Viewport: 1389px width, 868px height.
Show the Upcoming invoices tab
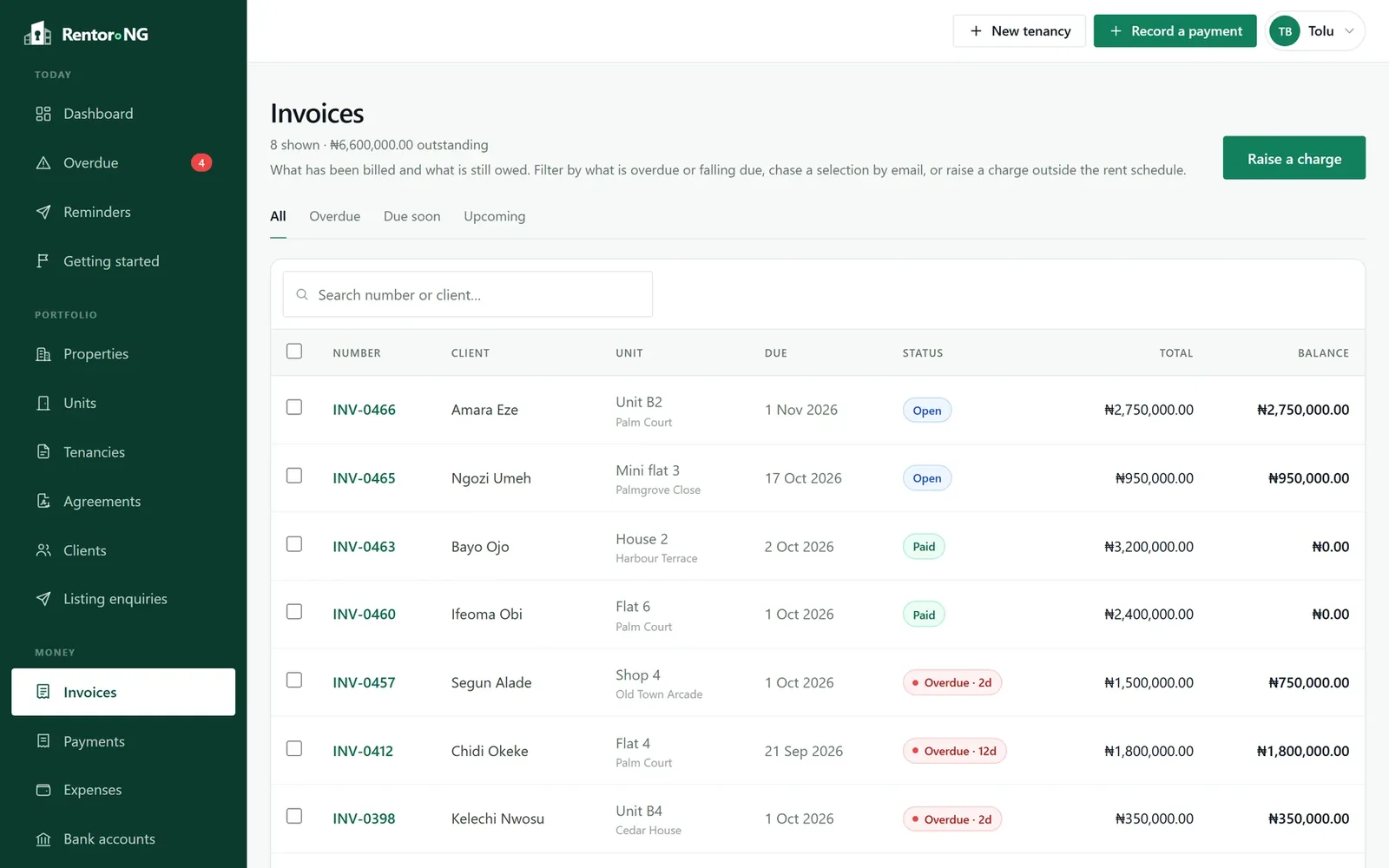pyautogui.click(x=494, y=216)
